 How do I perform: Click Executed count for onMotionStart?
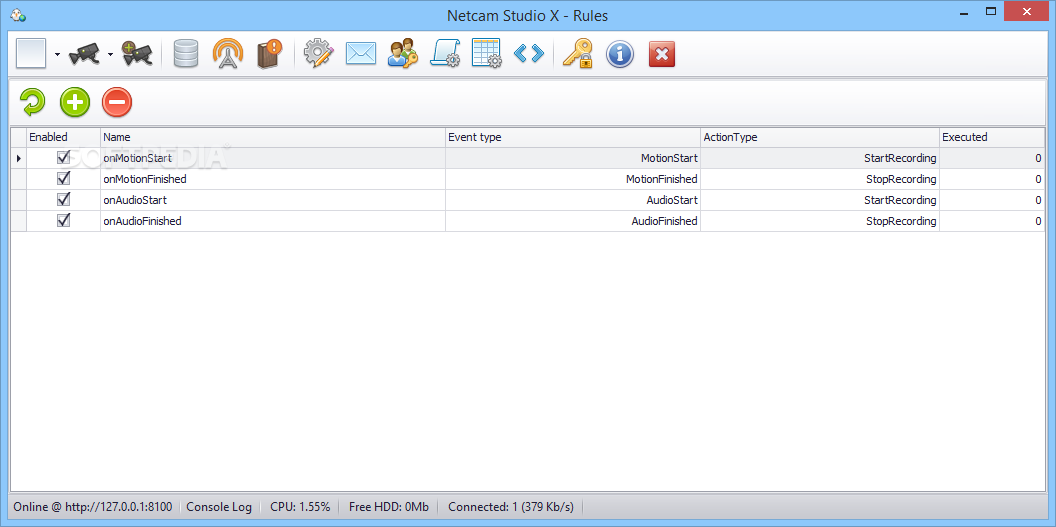click(x=992, y=158)
